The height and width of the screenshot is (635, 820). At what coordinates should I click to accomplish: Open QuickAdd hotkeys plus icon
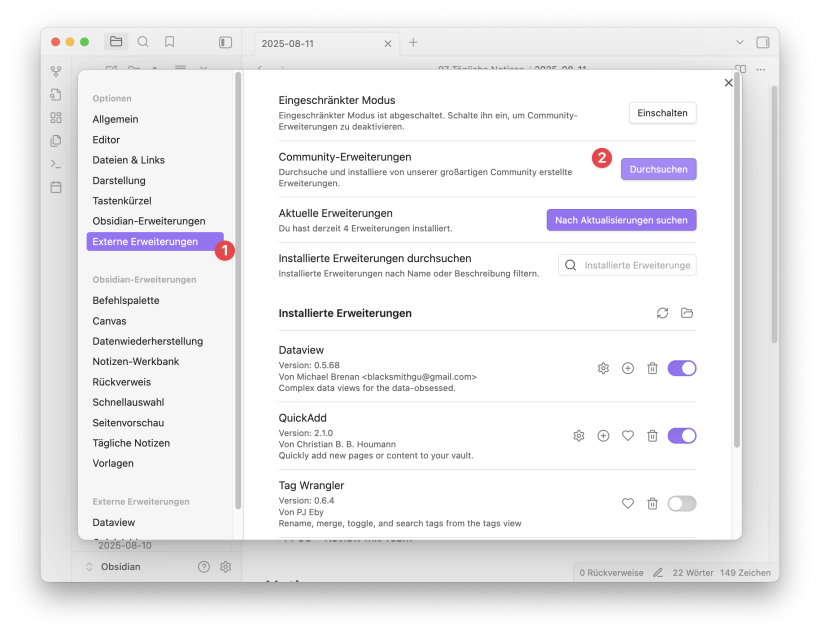pyautogui.click(x=603, y=436)
